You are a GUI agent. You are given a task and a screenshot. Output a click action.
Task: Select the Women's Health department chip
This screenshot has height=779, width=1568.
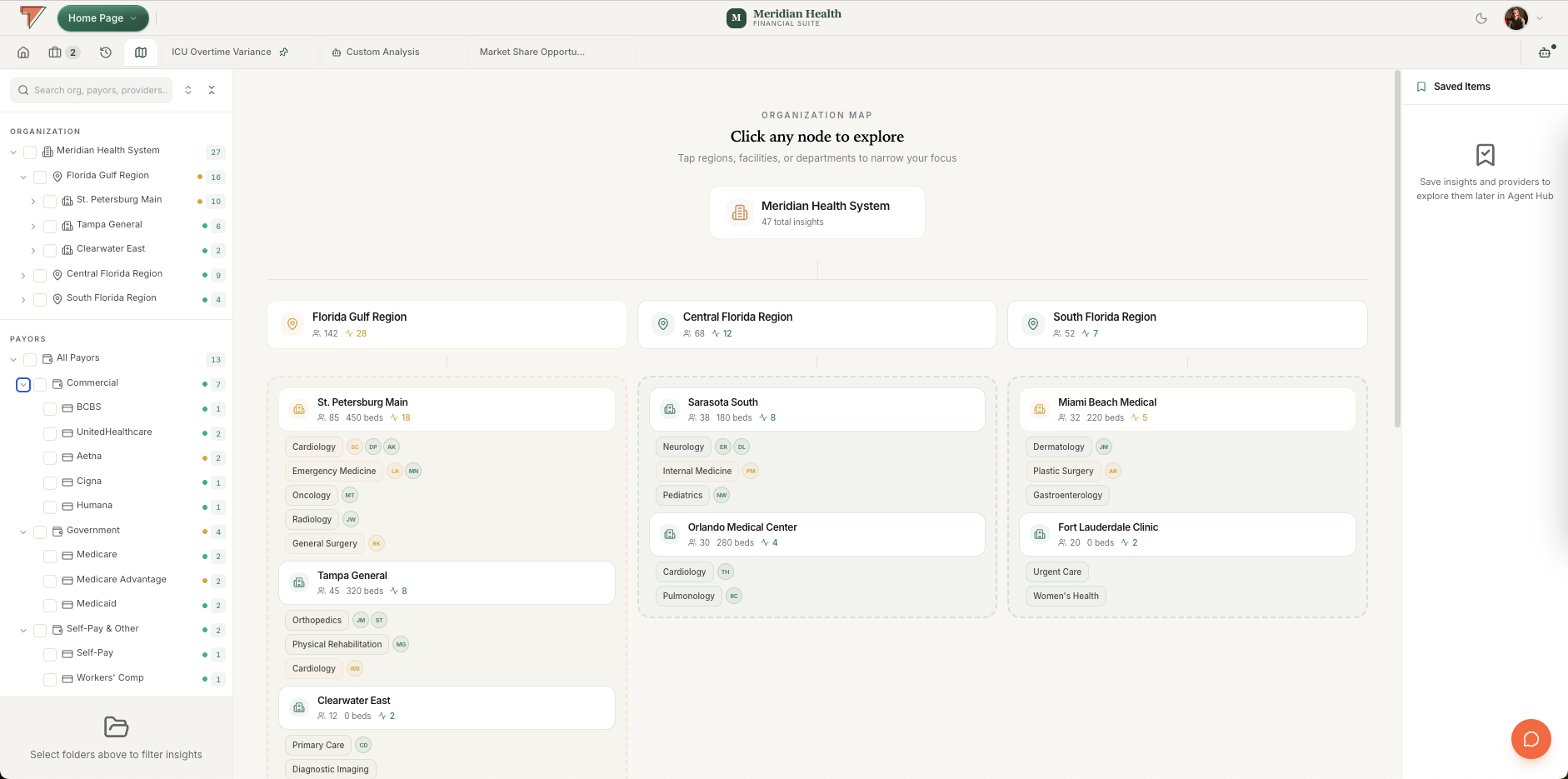pos(1066,597)
